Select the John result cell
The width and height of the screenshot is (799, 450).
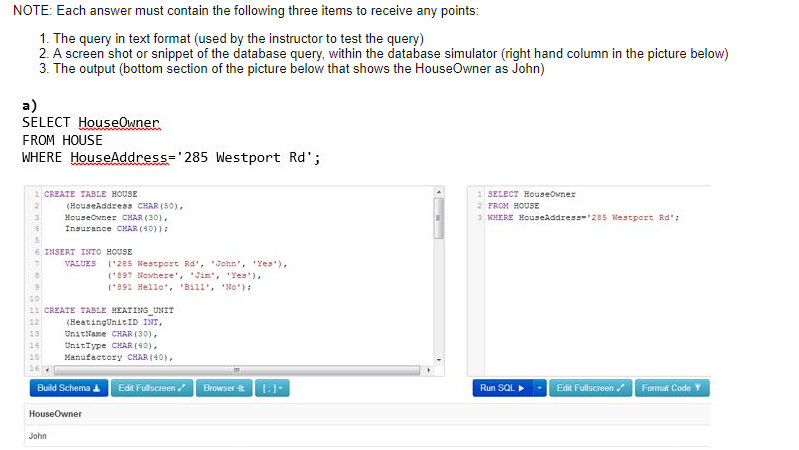pos(38,436)
